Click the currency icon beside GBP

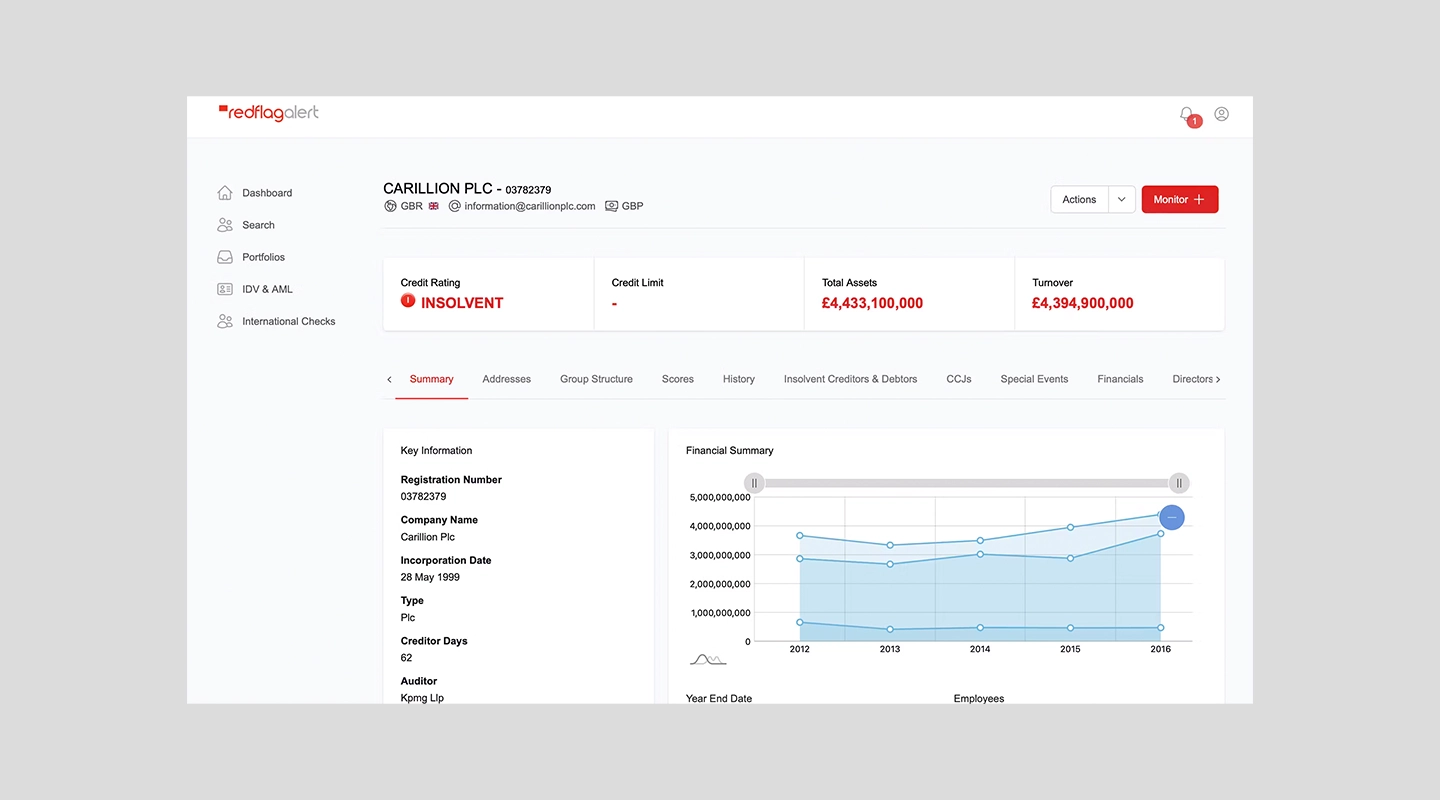click(x=611, y=206)
